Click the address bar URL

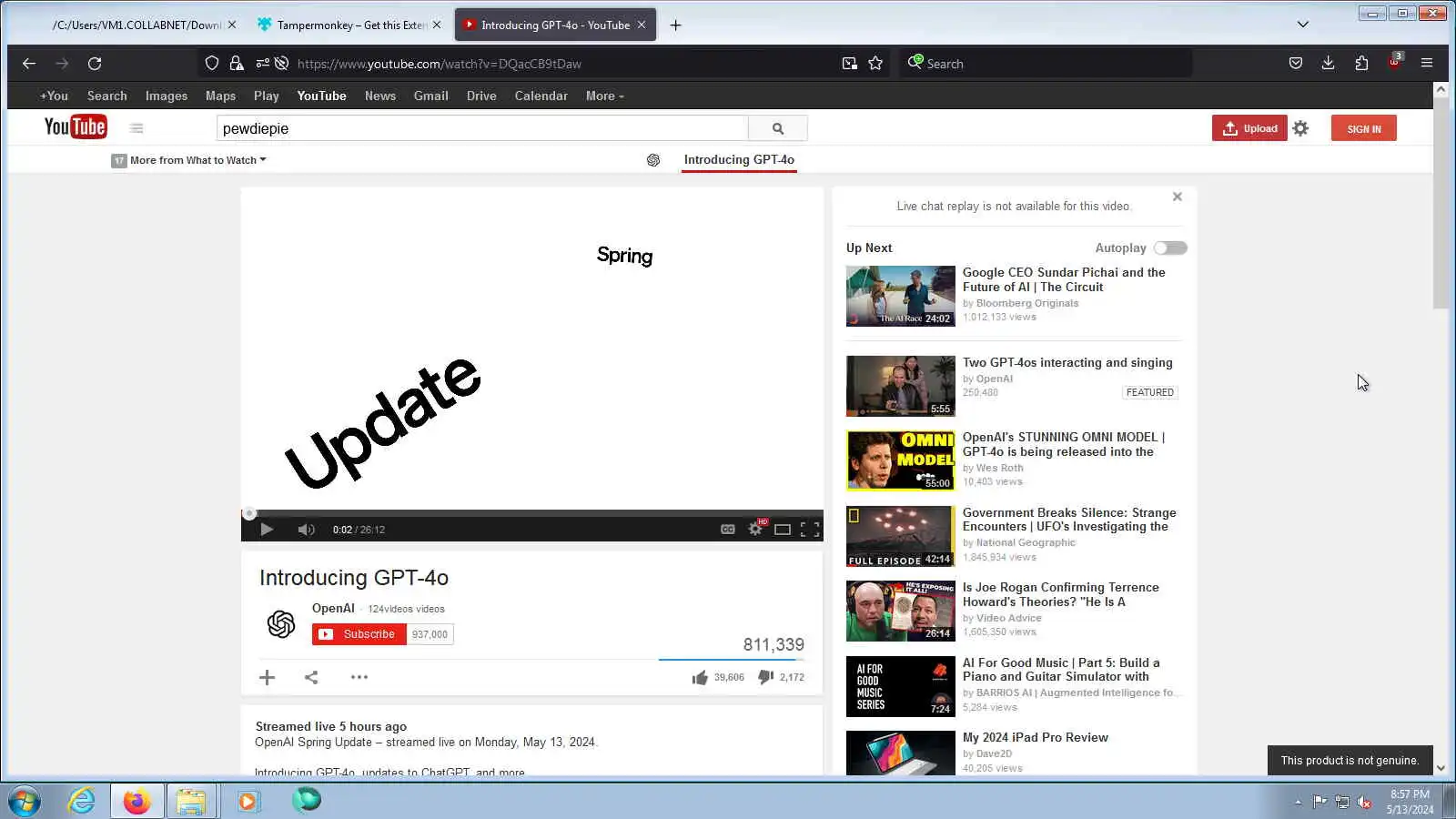point(440,64)
